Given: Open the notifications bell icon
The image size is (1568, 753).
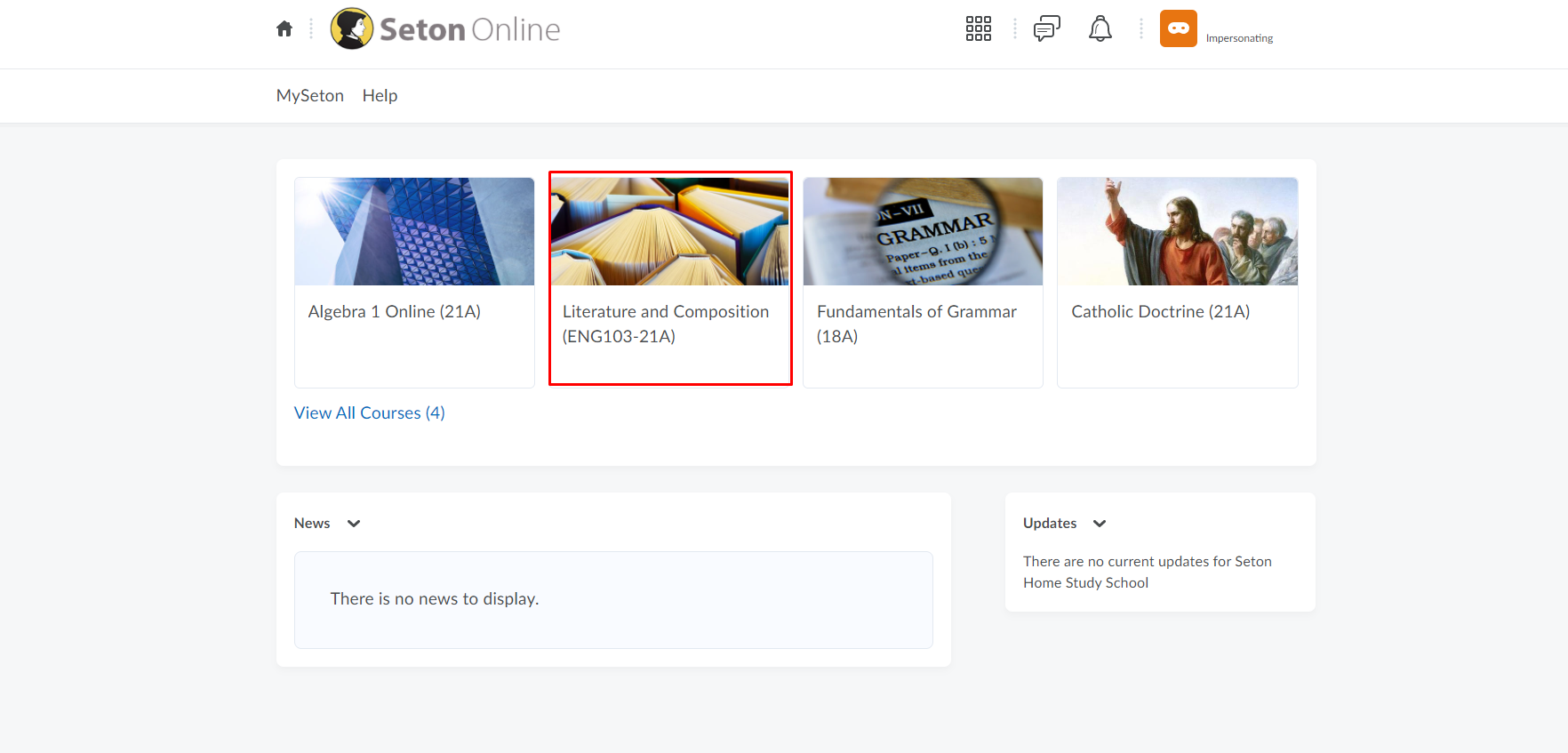Looking at the screenshot, I should 1100,28.
